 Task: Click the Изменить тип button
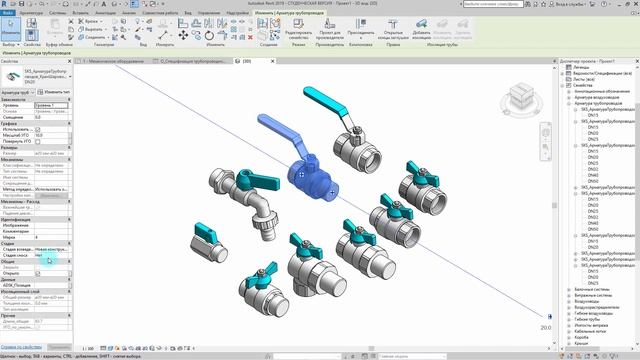click(54, 92)
